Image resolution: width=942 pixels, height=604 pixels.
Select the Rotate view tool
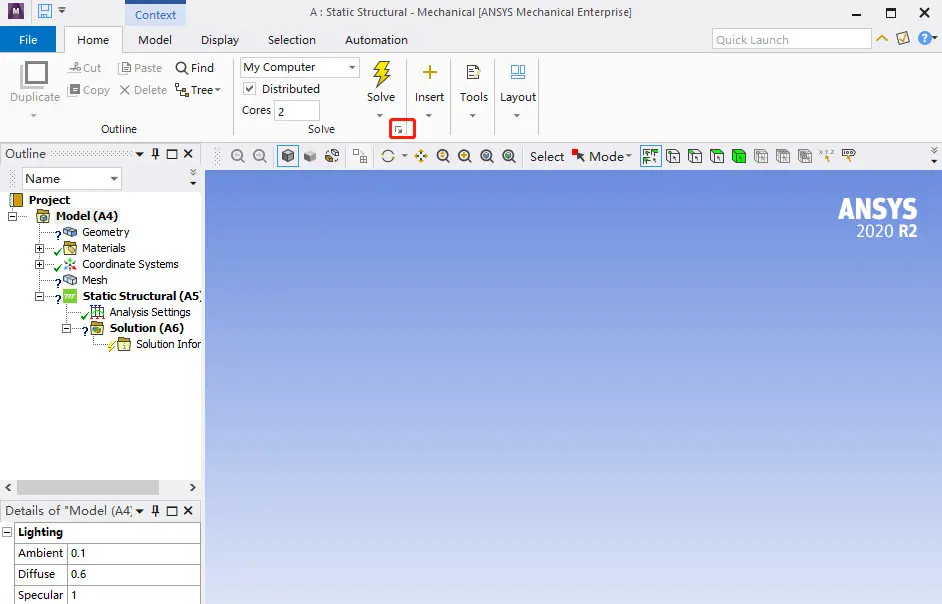click(388, 156)
